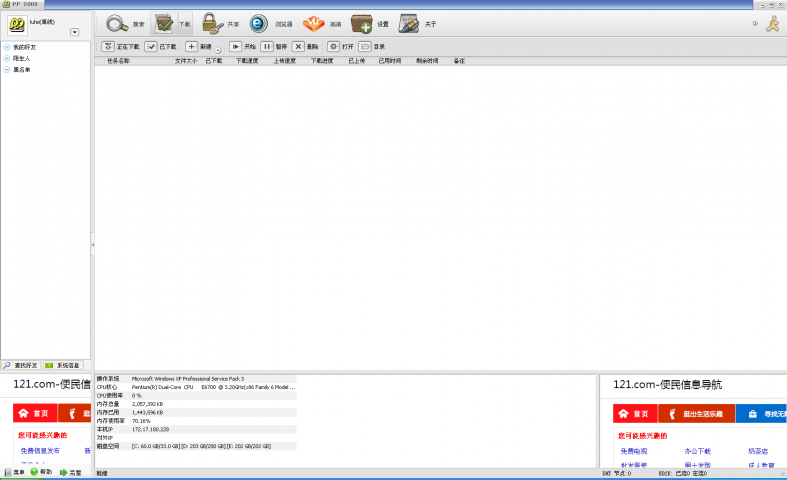This screenshot has height=480, width=787.
Task: Click the 免费信息发布 link in left ad
Action: (39, 451)
